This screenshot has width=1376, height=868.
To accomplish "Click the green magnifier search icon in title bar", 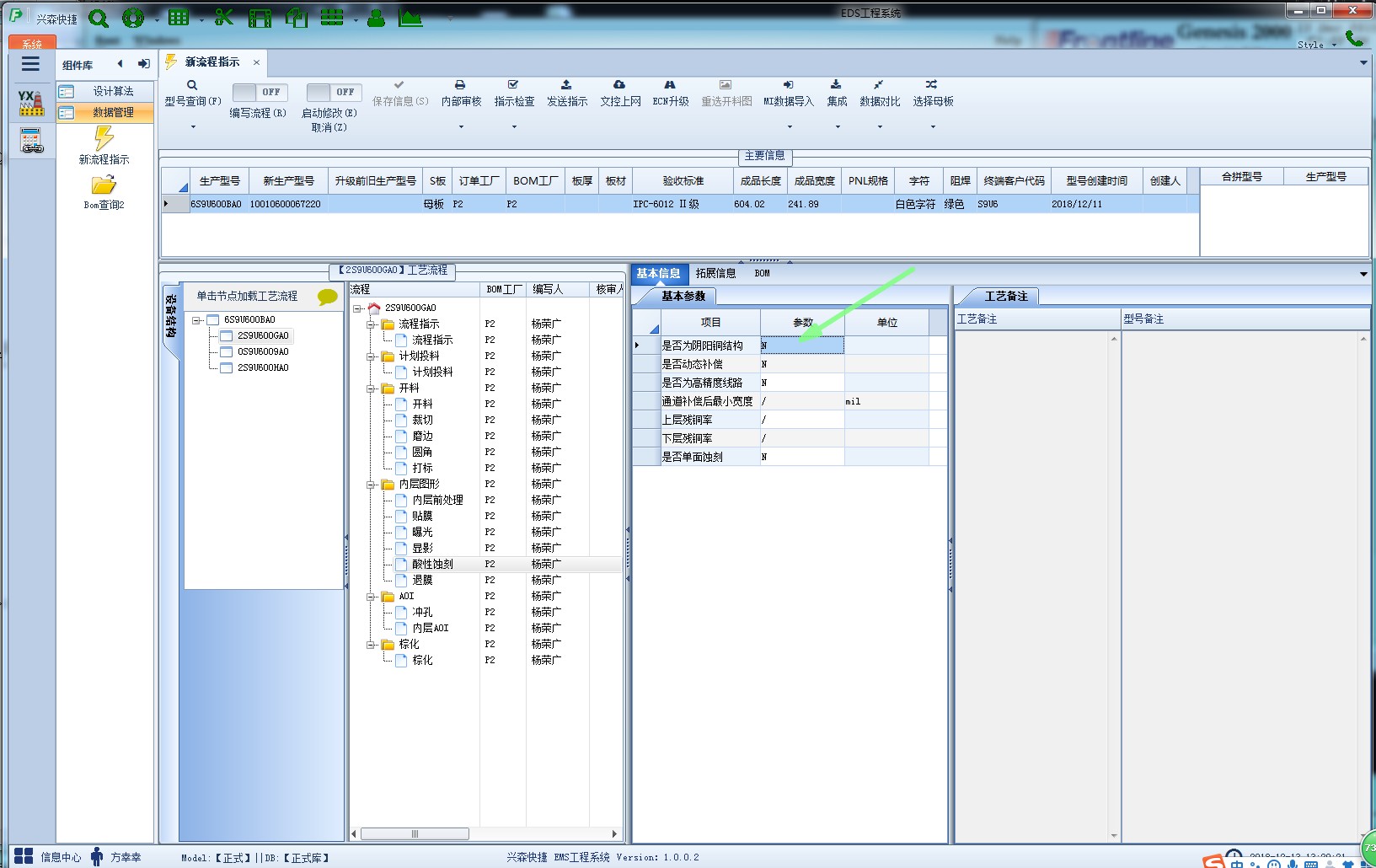I will pos(99,19).
